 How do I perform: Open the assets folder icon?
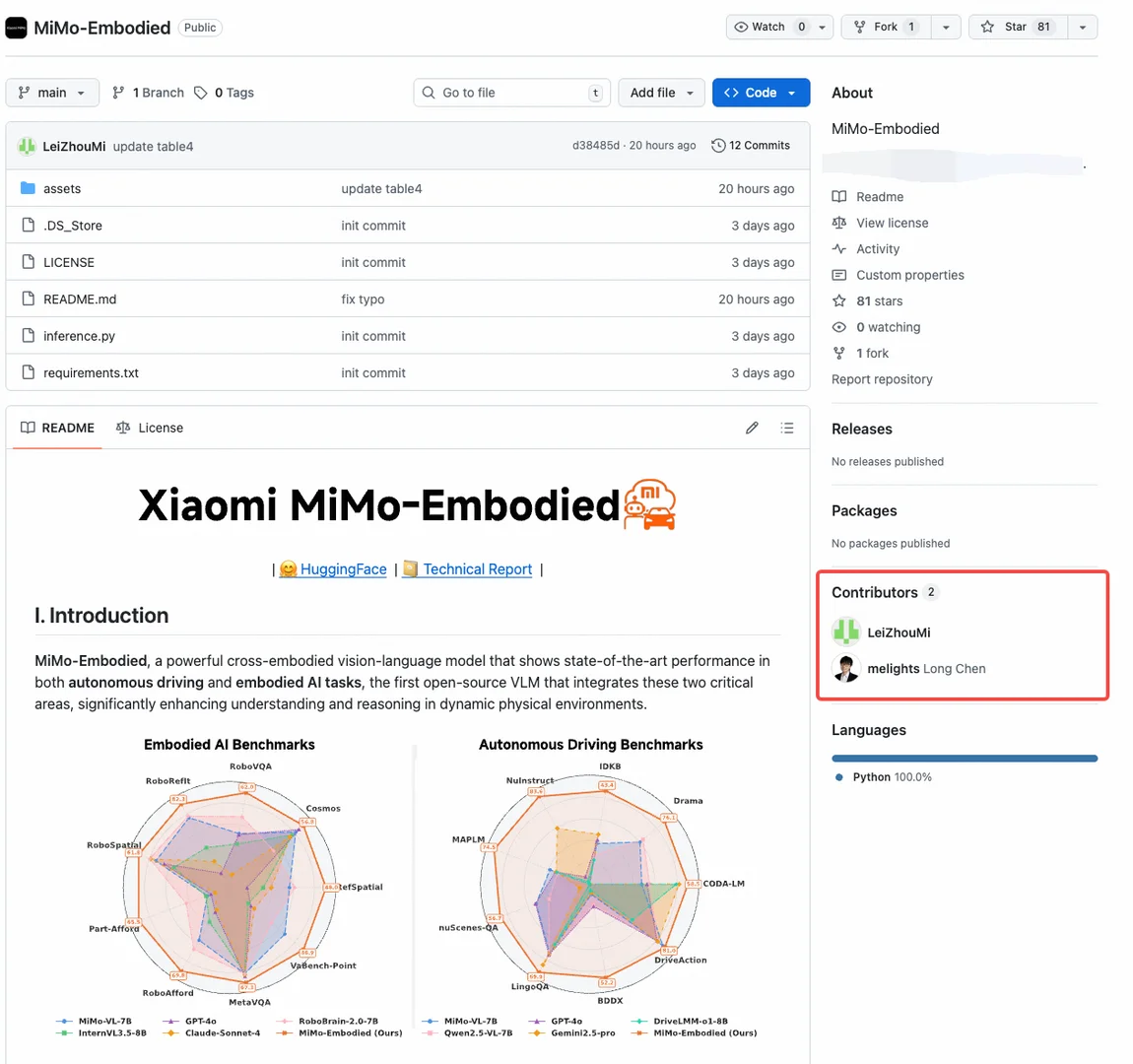click(x=29, y=188)
